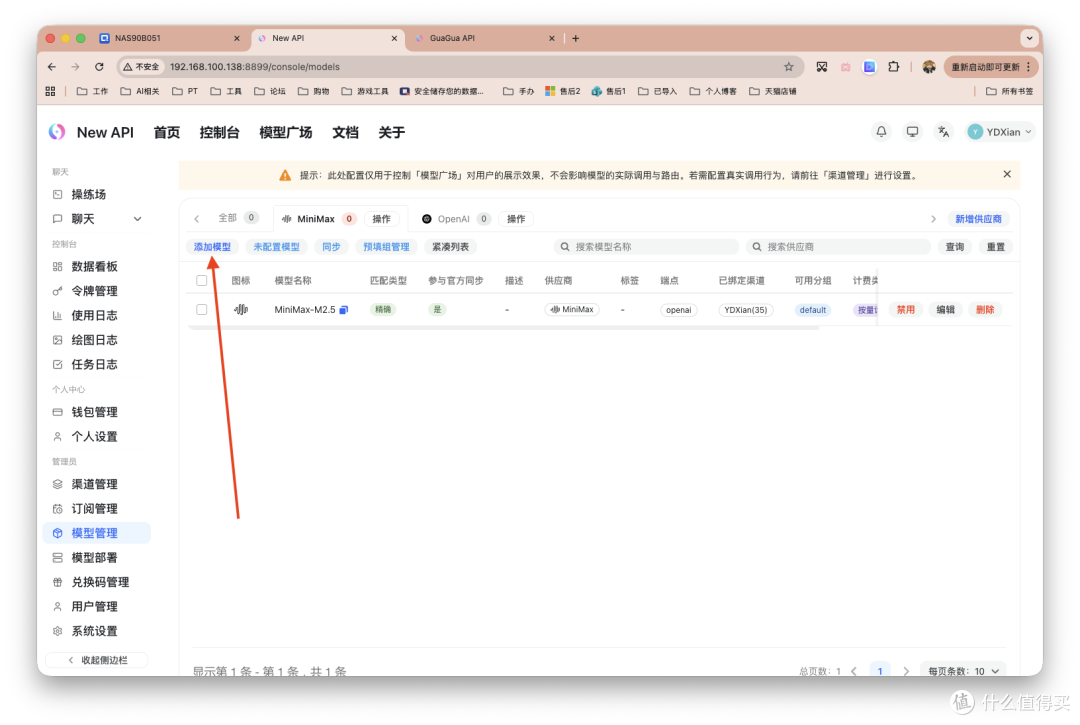The width and height of the screenshot is (1080, 725).
Task: Open the language translate icon
Action: [943, 132]
